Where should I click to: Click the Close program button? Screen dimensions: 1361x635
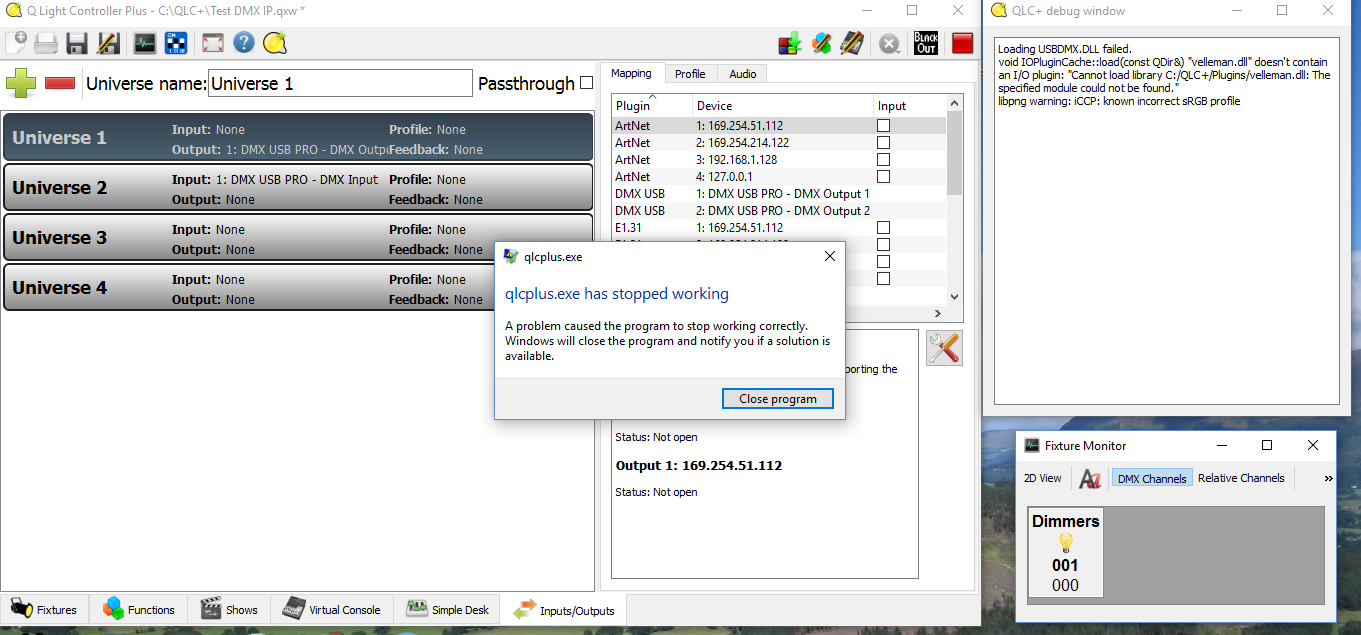click(778, 399)
